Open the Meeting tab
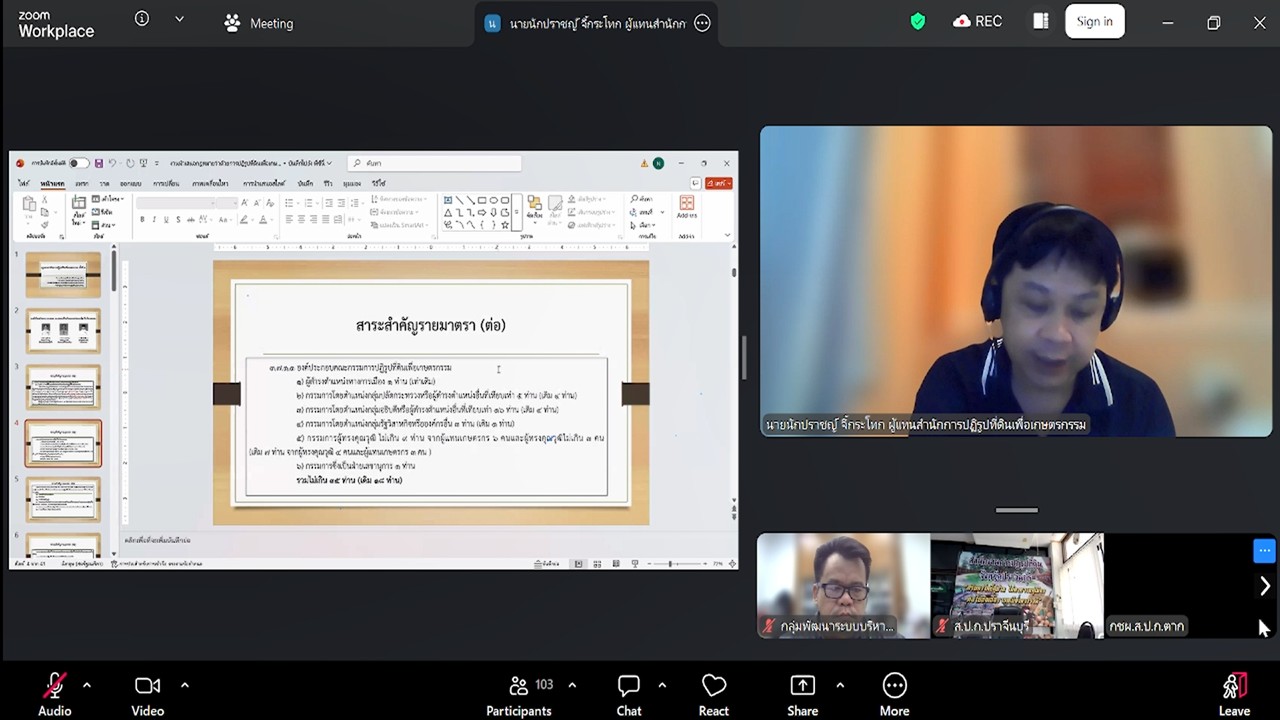The height and width of the screenshot is (720, 1280). tap(259, 23)
